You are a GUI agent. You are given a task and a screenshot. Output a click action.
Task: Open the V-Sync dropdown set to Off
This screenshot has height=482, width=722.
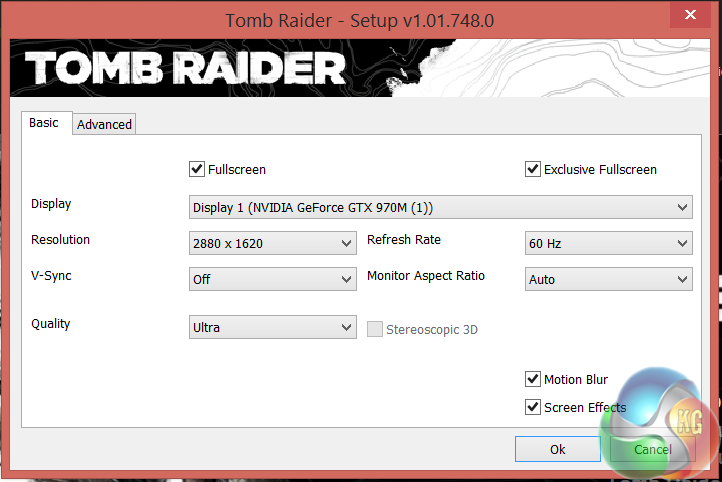click(x=273, y=279)
